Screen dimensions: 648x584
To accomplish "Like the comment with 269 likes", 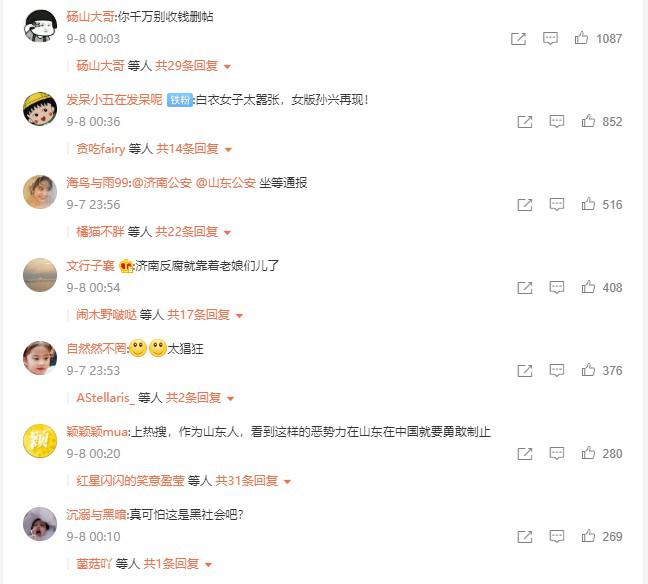I will (588, 536).
